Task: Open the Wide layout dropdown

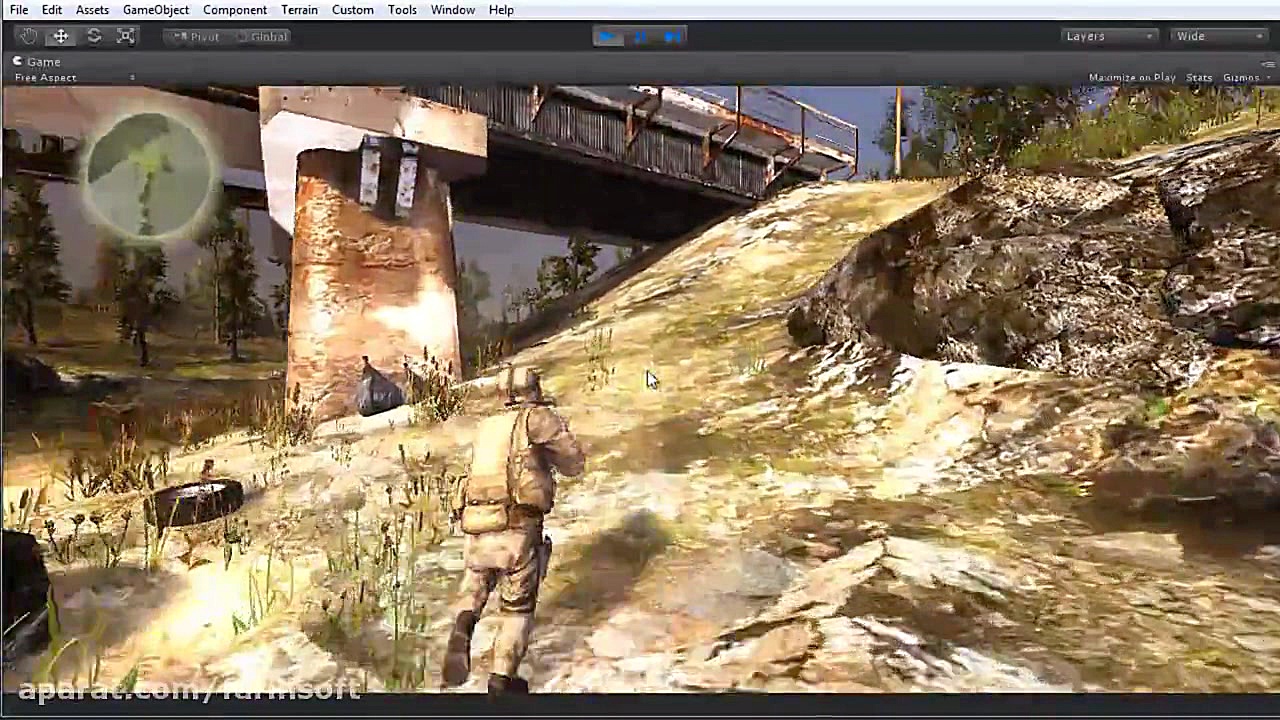Action: click(1220, 36)
